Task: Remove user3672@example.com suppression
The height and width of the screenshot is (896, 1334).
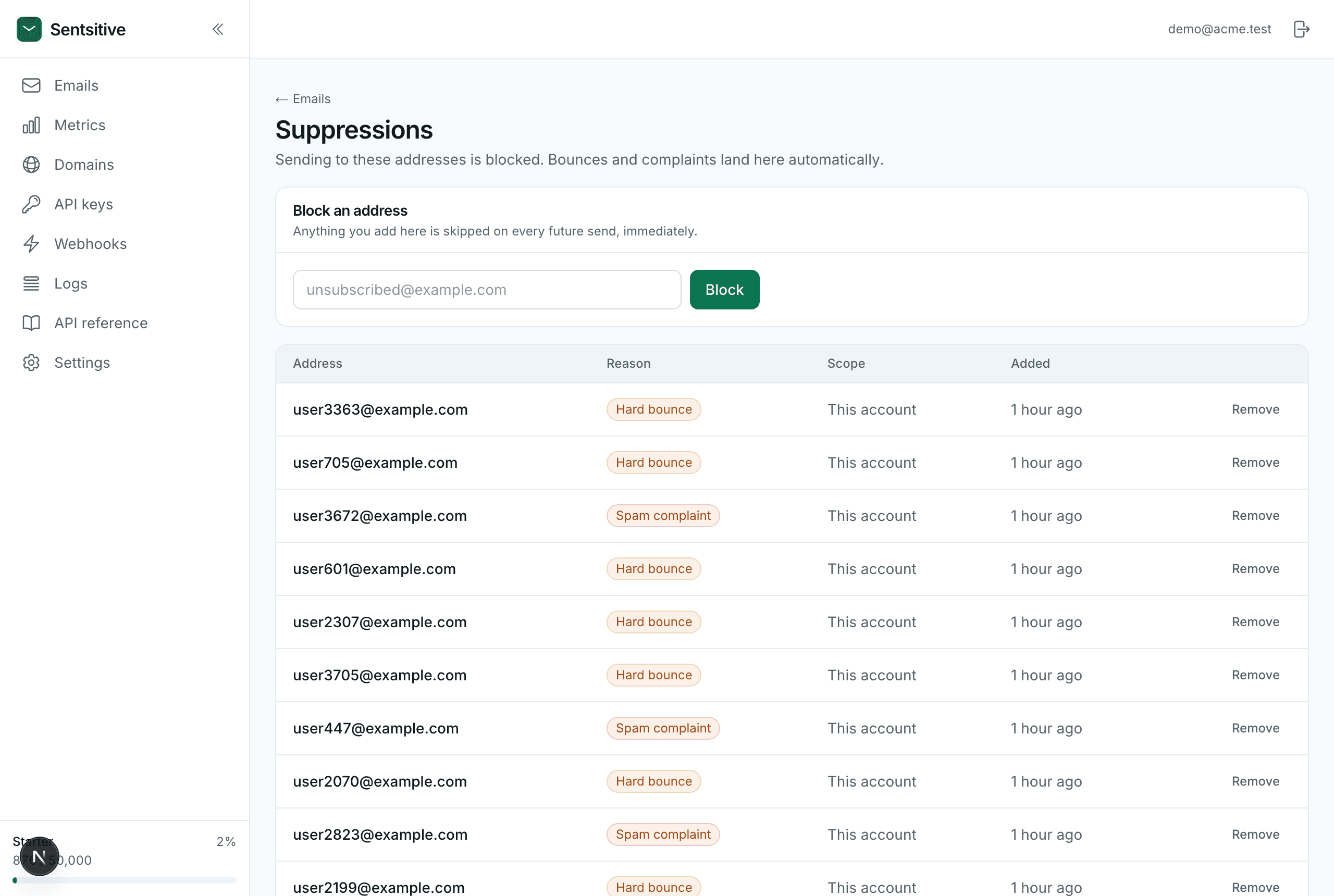Action: [x=1255, y=515]
